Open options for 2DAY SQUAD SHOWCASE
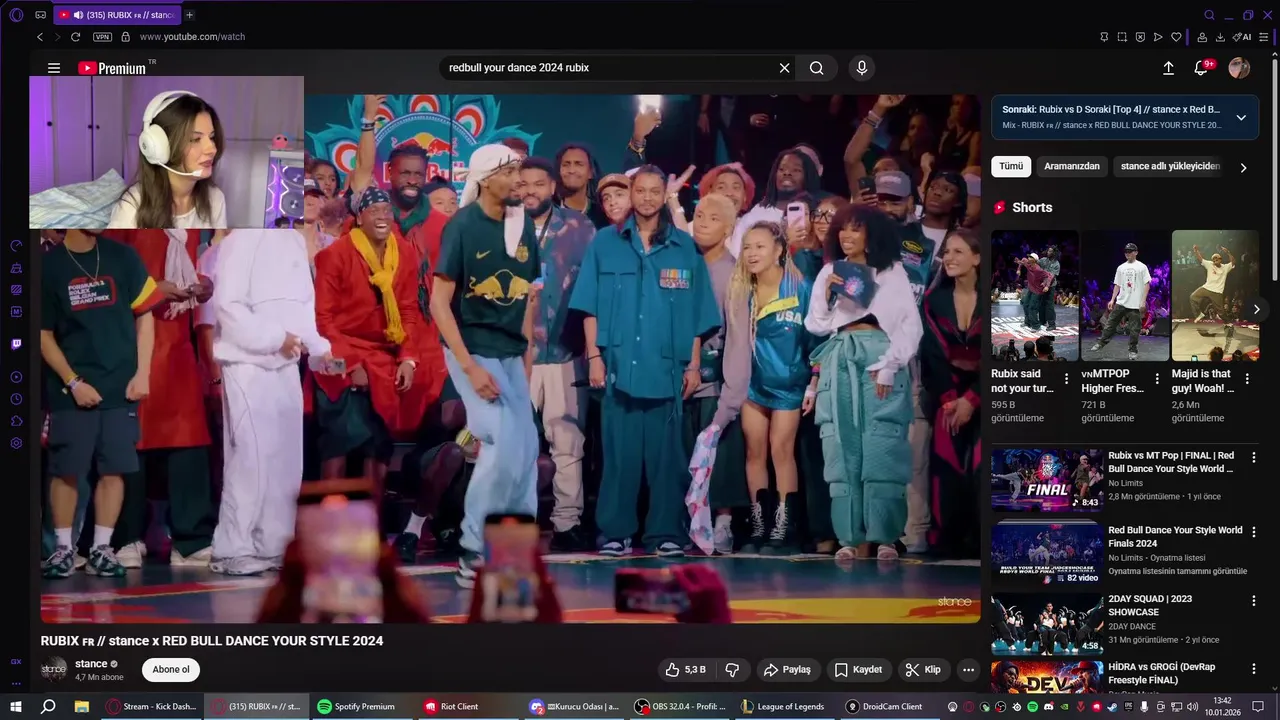This screenshot has width=1280, height=720. point(1253,601)
